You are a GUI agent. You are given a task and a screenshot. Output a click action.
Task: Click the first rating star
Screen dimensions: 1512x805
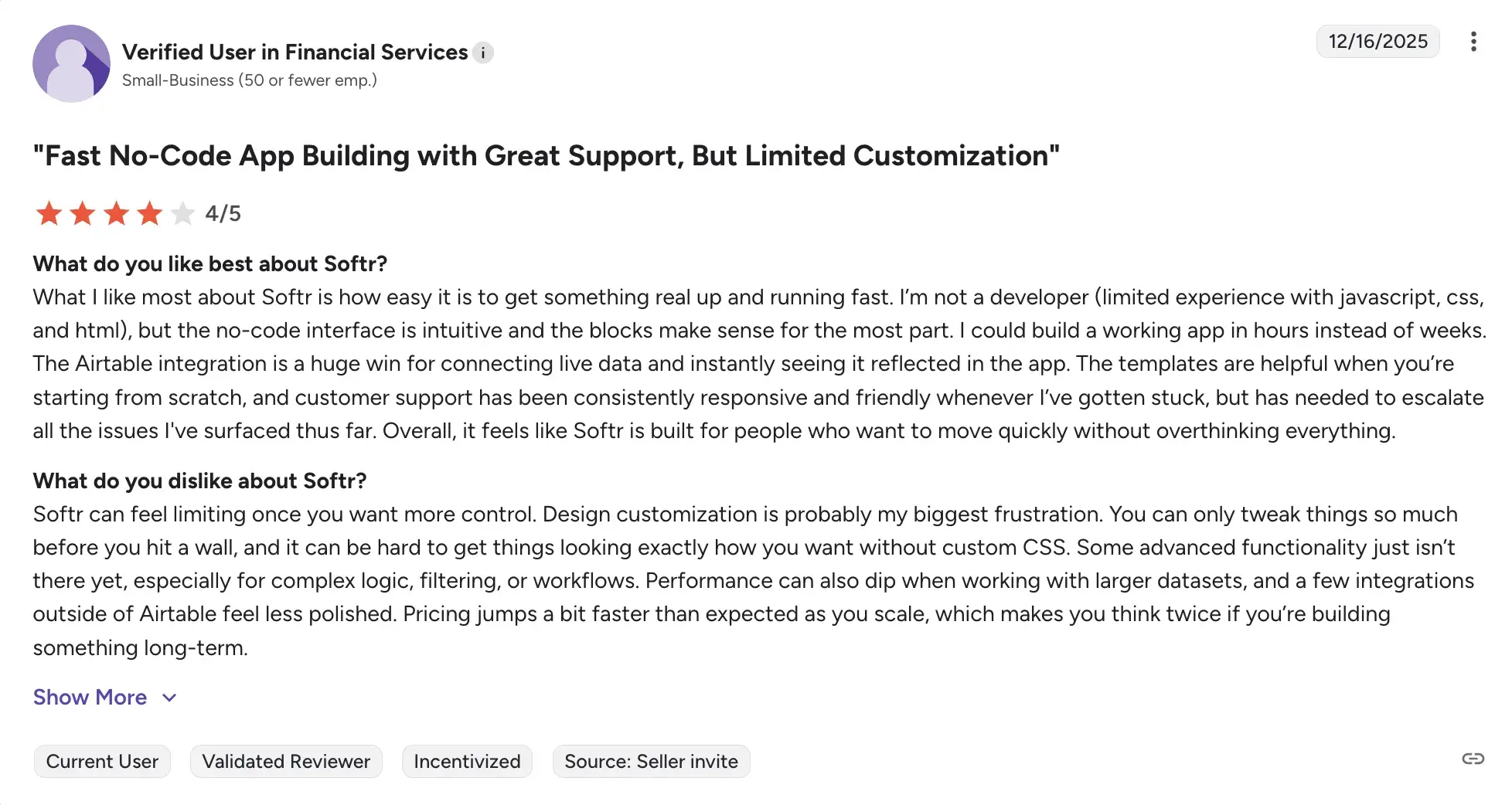[x=49, y=213]
